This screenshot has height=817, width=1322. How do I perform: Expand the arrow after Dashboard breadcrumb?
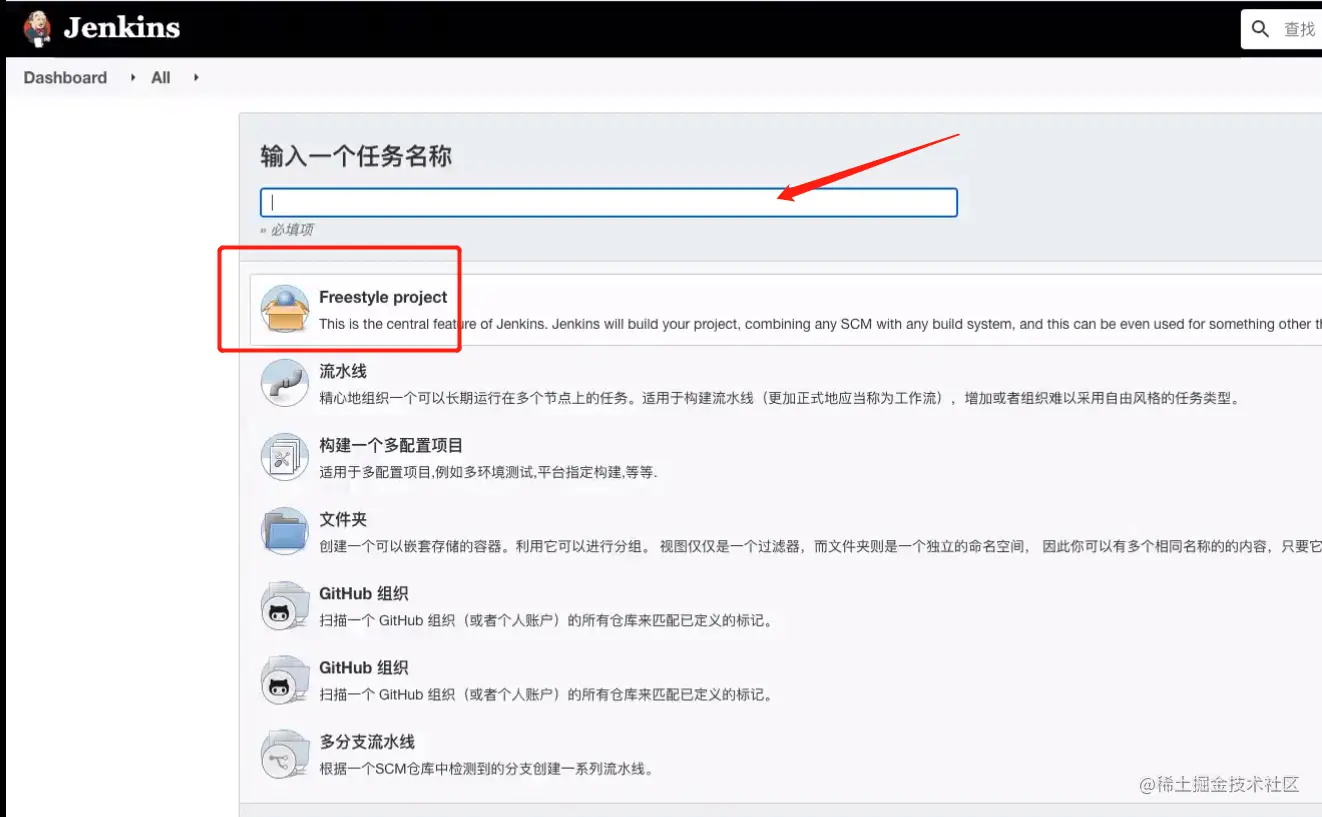tap(132, 77)
